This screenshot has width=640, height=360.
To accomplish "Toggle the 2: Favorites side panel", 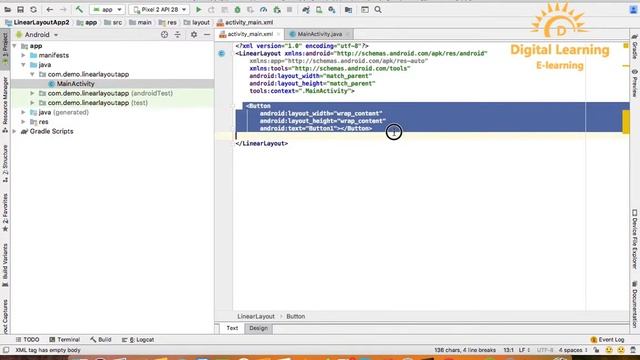I will 5,212.
